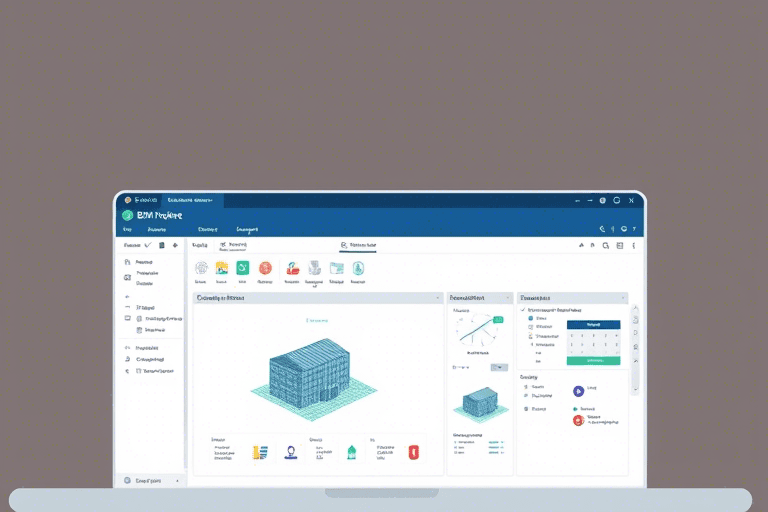Click the globe icon in the toolbar
Image resolution: width=768 pixels, height=512 pixels.
201,268
